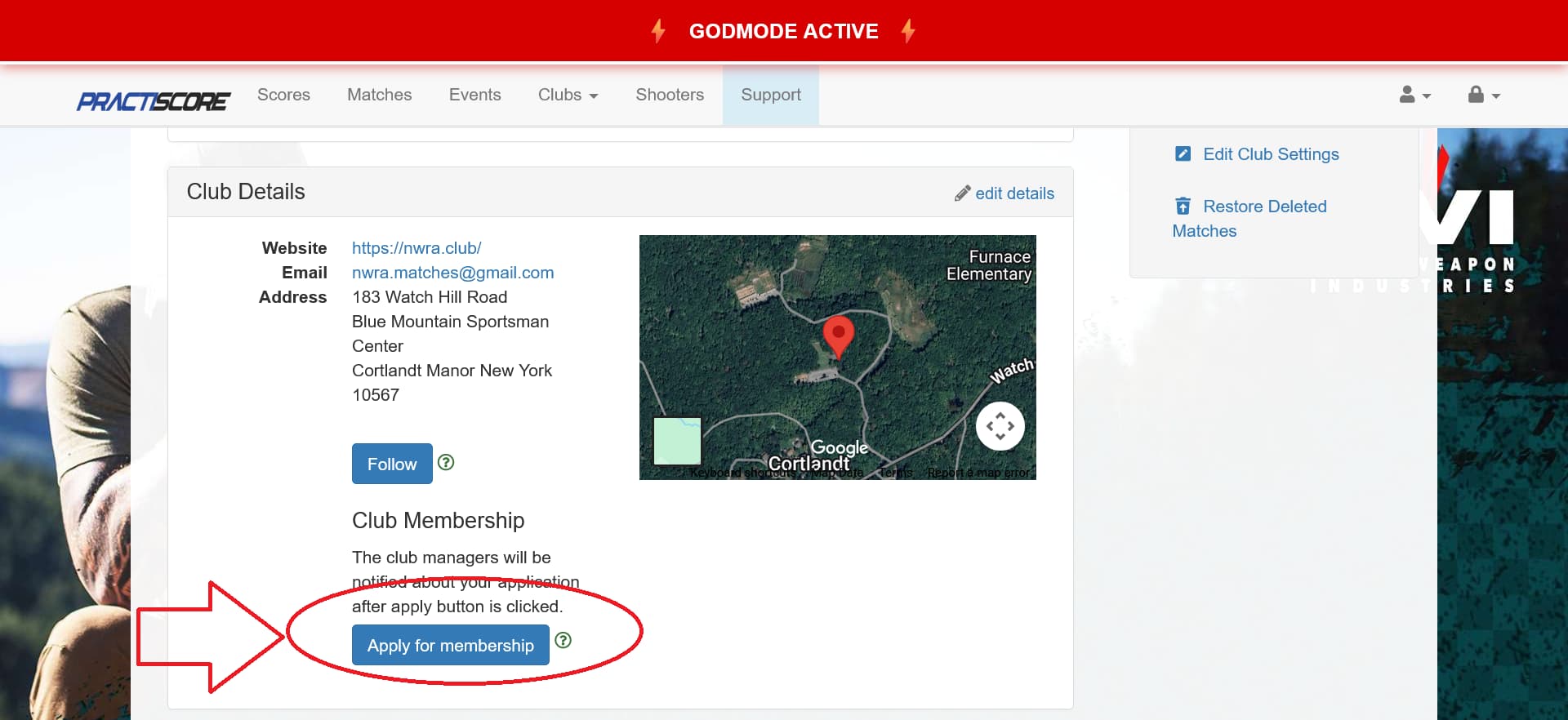Click help icon beside Apply for membership
Image resolution: width=1568 pixels, height=720 pixels.
coord(563,640)
